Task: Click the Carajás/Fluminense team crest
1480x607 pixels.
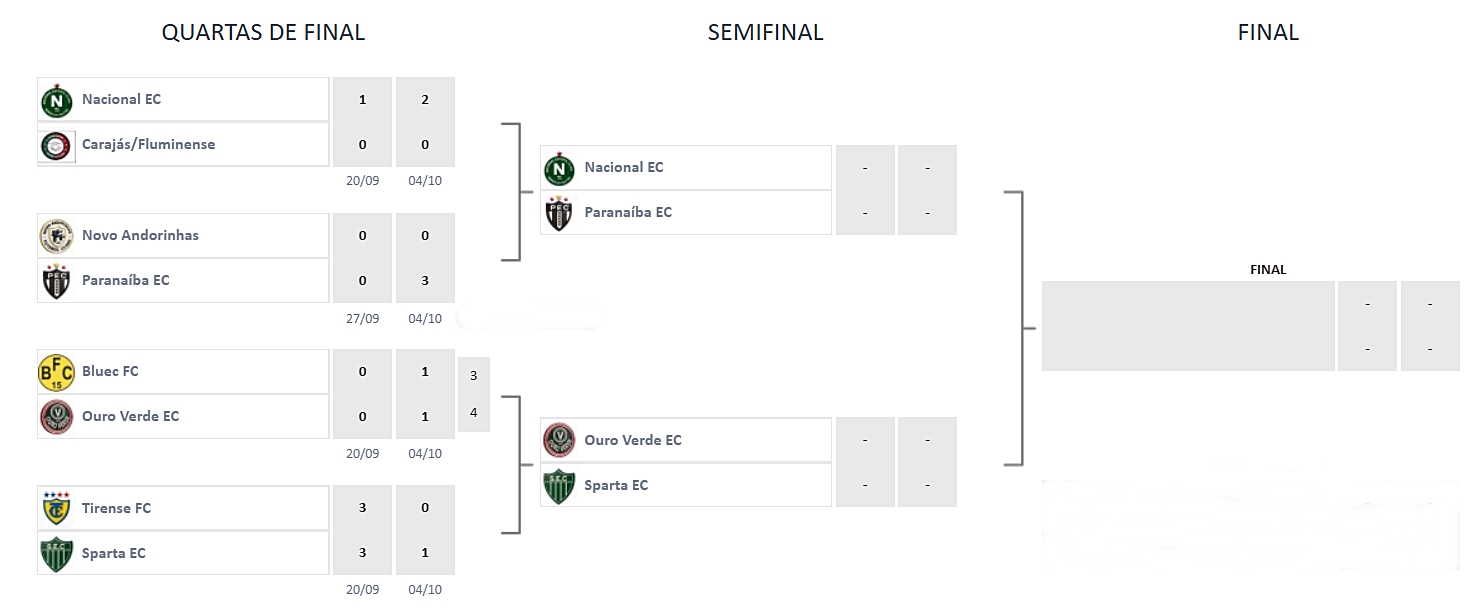Action: [x=56, y=145]
